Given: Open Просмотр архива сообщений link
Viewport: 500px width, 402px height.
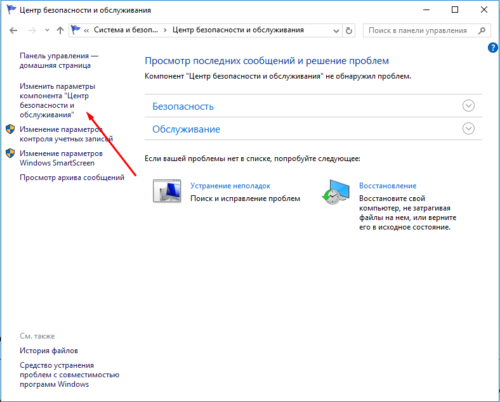Looking at the screenshot, I should (x=72, y=178).
